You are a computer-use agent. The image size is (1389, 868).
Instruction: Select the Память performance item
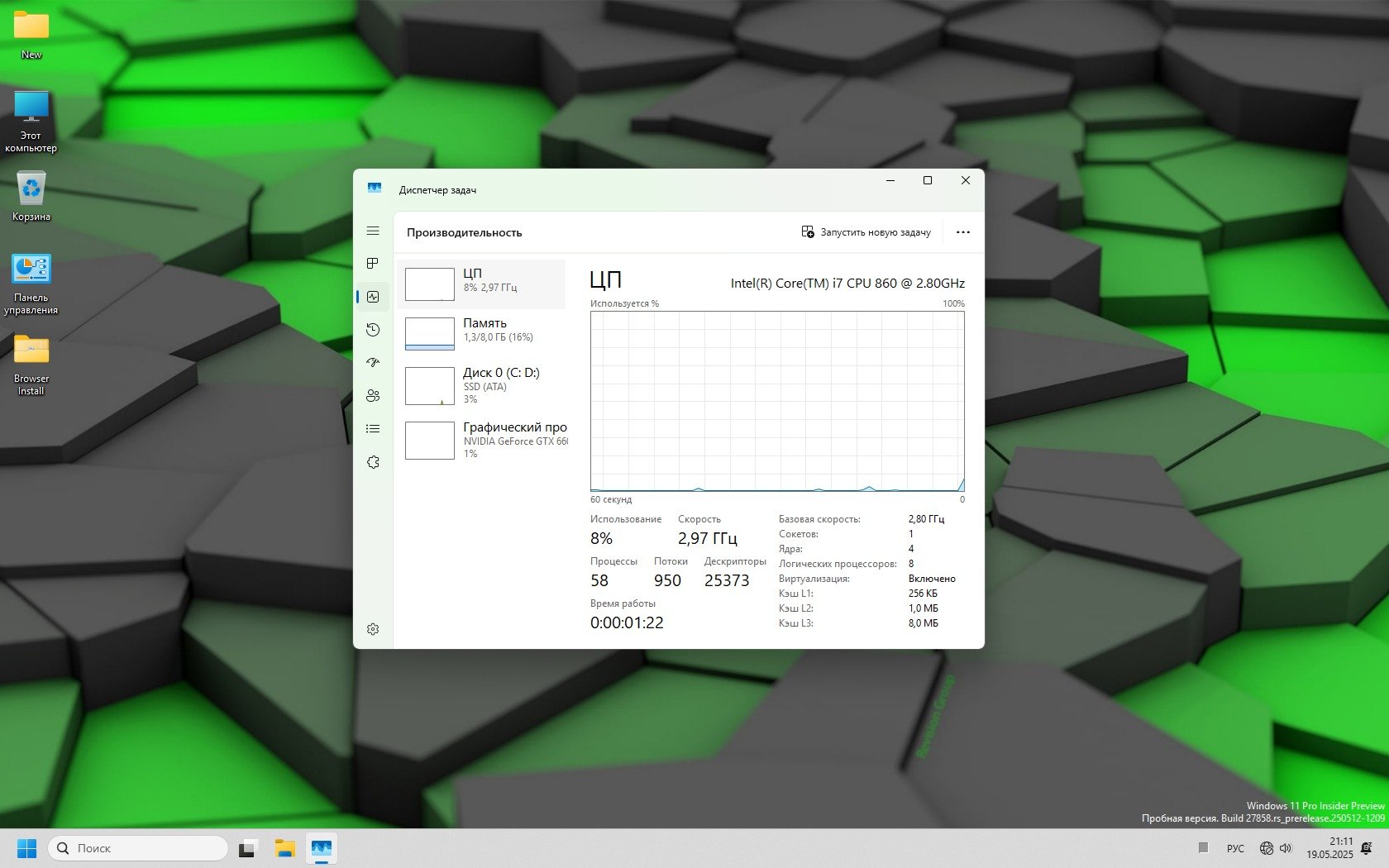pos(481,333)
